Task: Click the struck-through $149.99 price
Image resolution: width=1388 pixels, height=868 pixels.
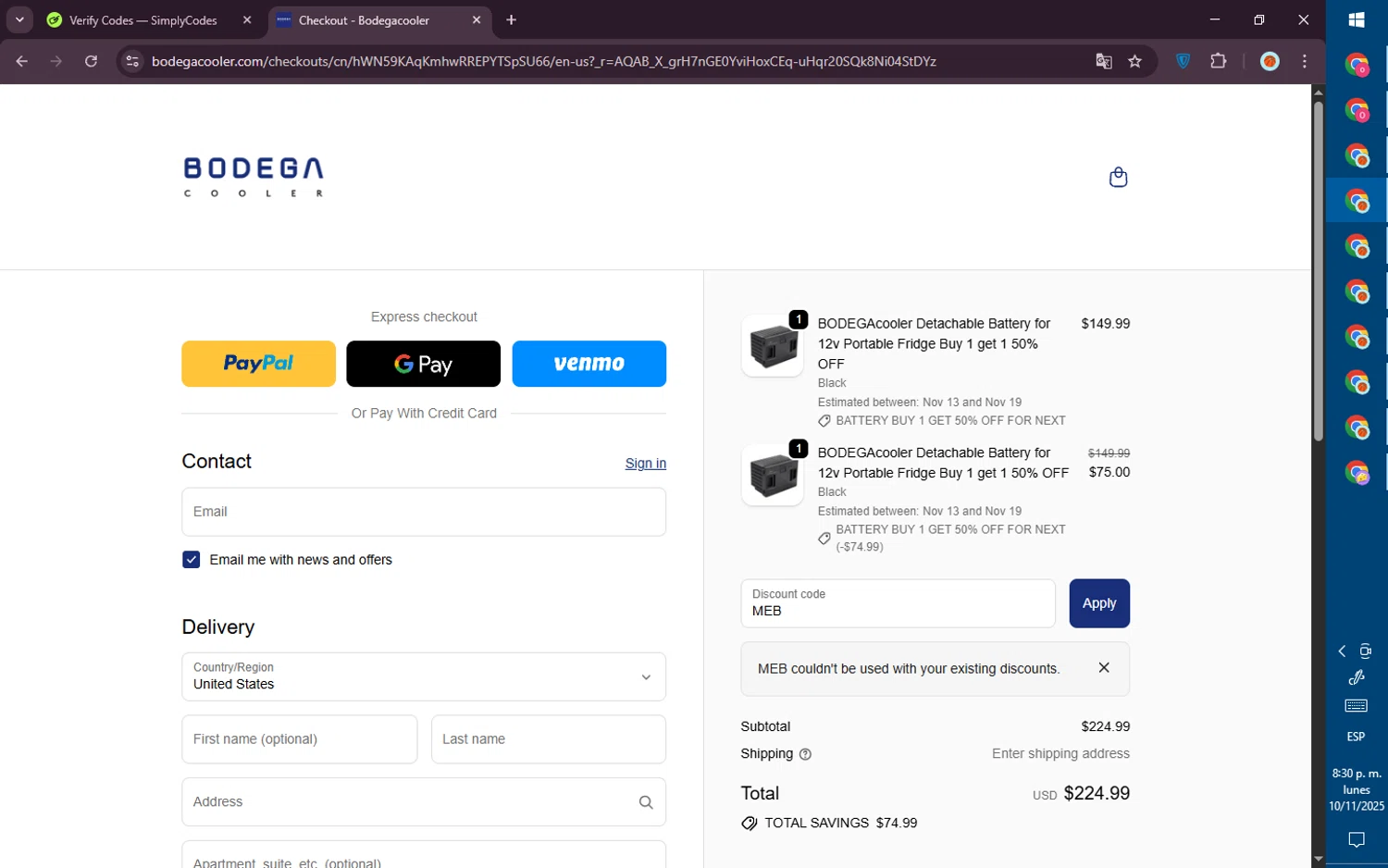Action: click(1109, 453)
